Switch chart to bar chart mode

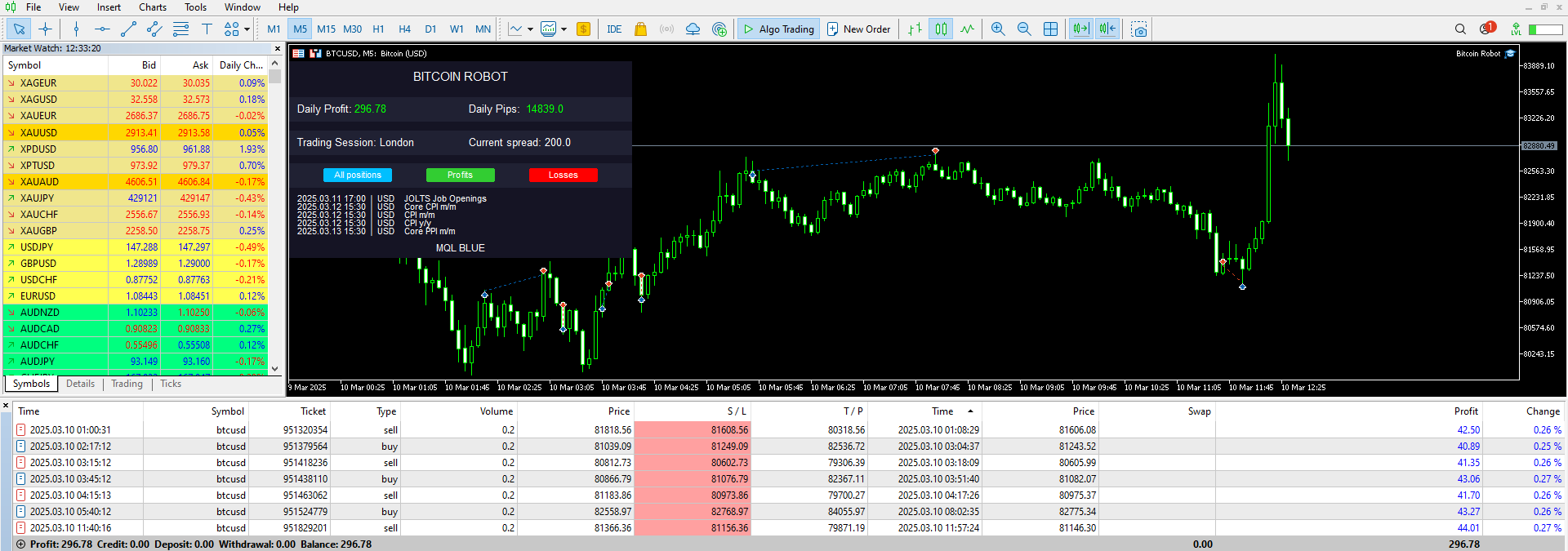(915, 29)
